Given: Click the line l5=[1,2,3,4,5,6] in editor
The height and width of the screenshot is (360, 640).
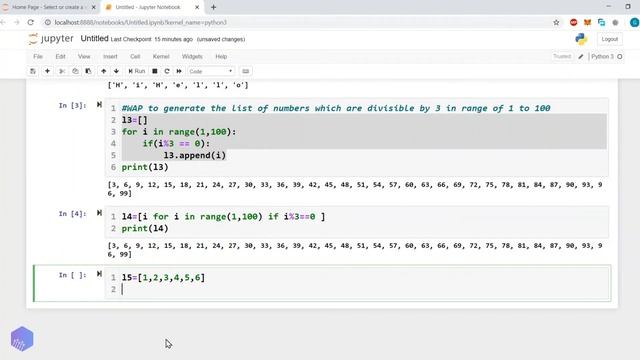Looking at the screenshot, I should point(163,278).
